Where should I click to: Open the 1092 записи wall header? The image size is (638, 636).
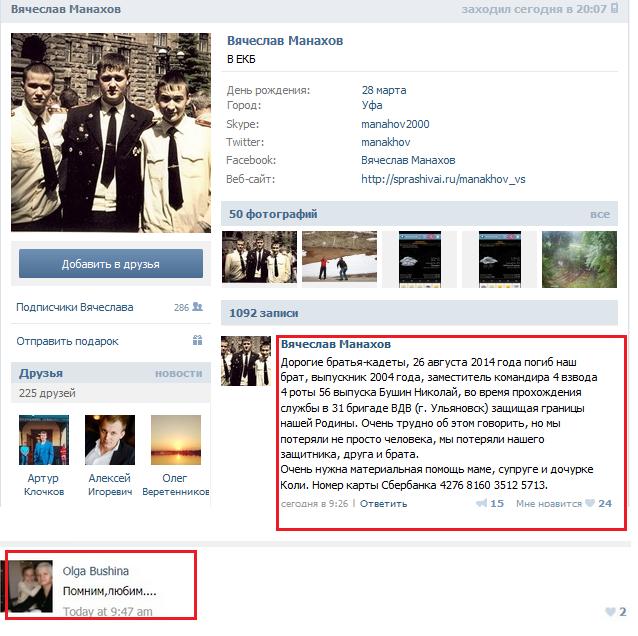pyautogui.click(x=264, y=313)
